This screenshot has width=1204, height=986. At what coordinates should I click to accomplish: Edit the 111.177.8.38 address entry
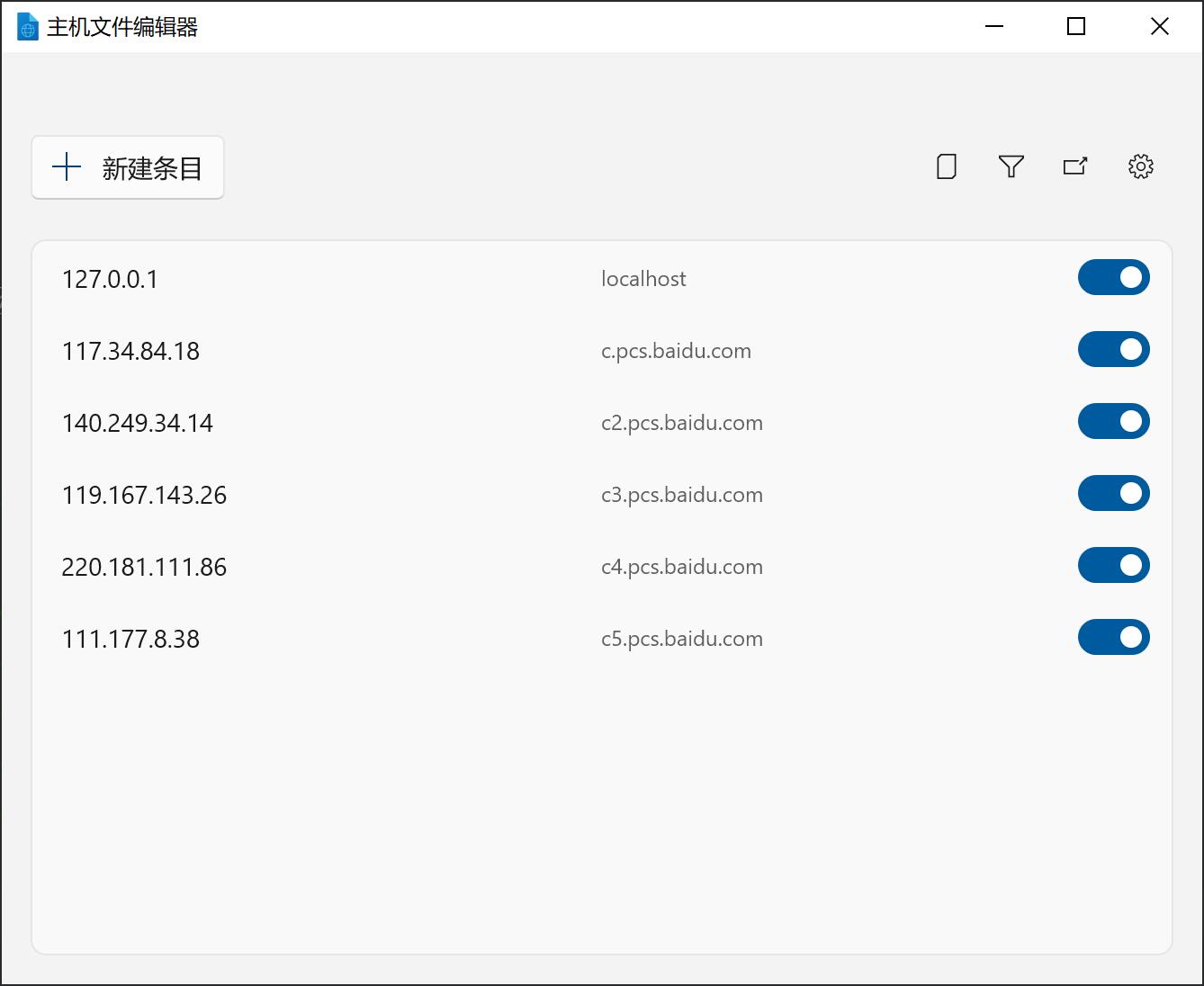click(130, 640)
